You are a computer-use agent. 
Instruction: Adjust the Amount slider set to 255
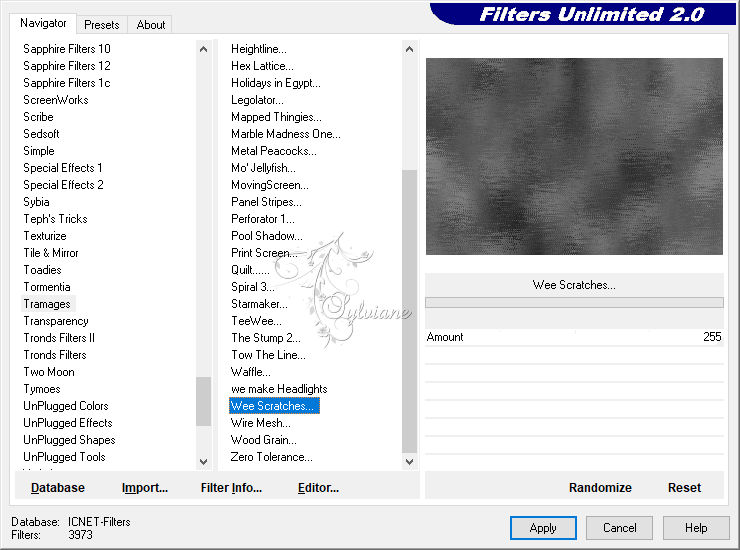pos(574,337)
